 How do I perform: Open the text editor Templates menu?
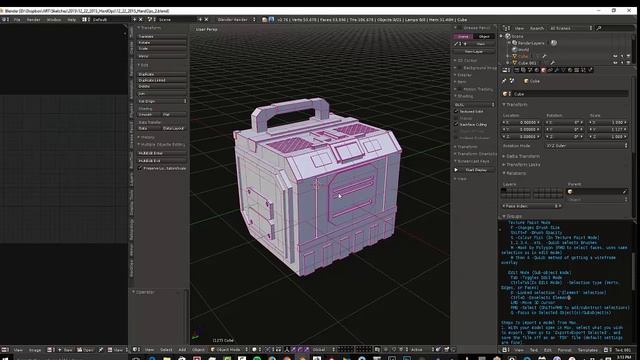588,350
